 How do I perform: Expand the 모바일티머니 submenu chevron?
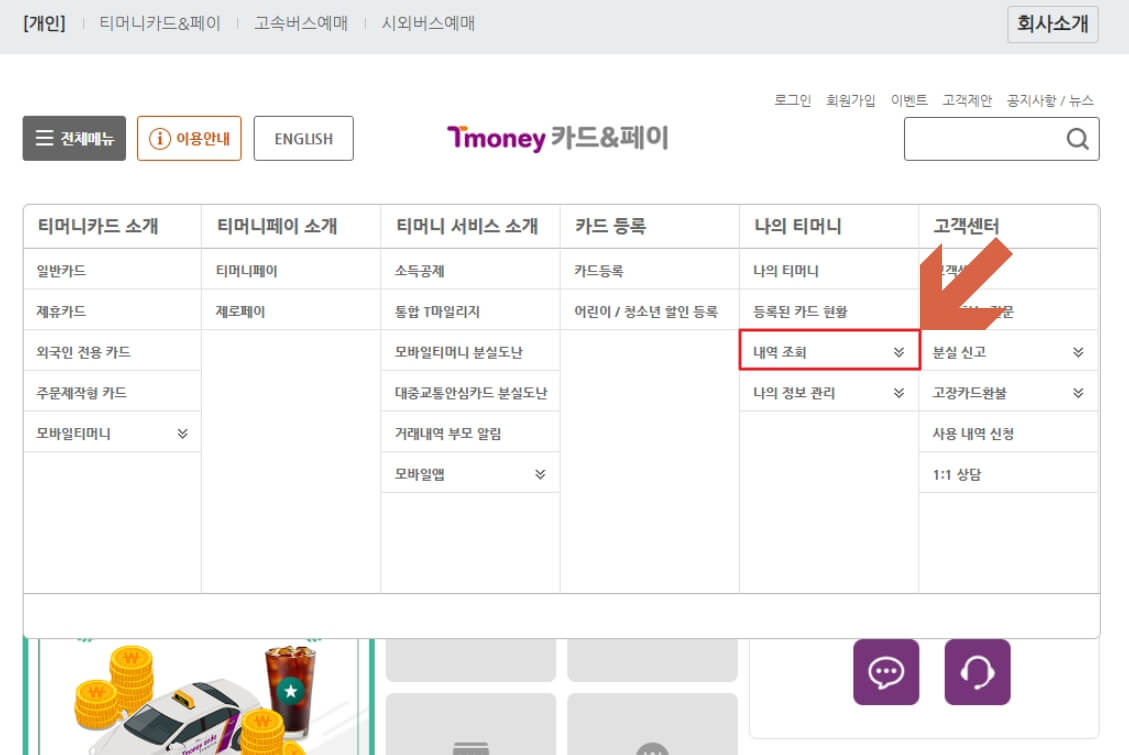click(182, 432)
